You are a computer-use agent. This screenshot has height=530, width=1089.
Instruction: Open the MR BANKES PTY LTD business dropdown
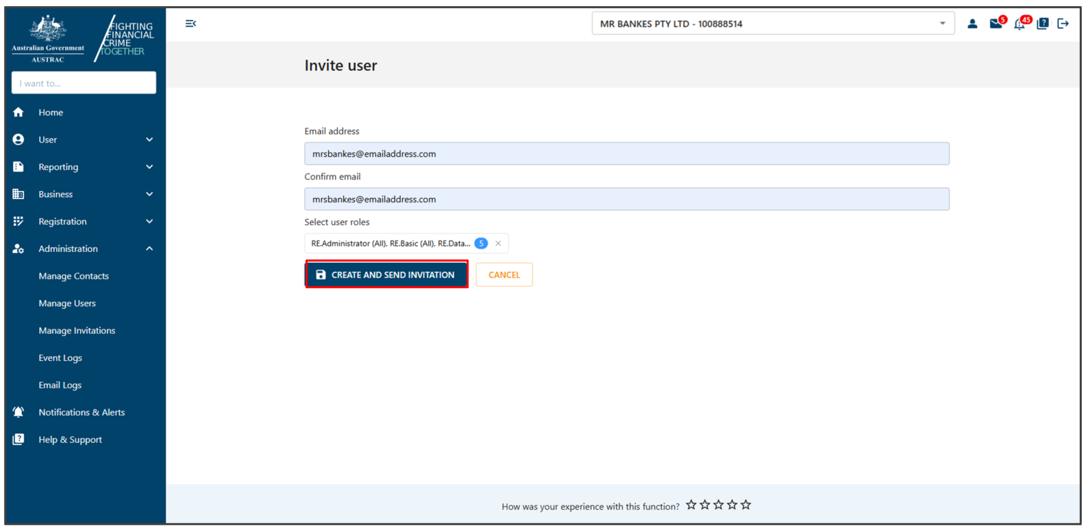[773, 24]
